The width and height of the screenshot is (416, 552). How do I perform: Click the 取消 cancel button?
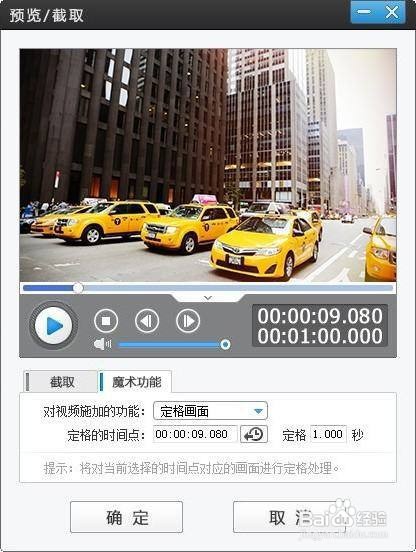click(289, 517)
